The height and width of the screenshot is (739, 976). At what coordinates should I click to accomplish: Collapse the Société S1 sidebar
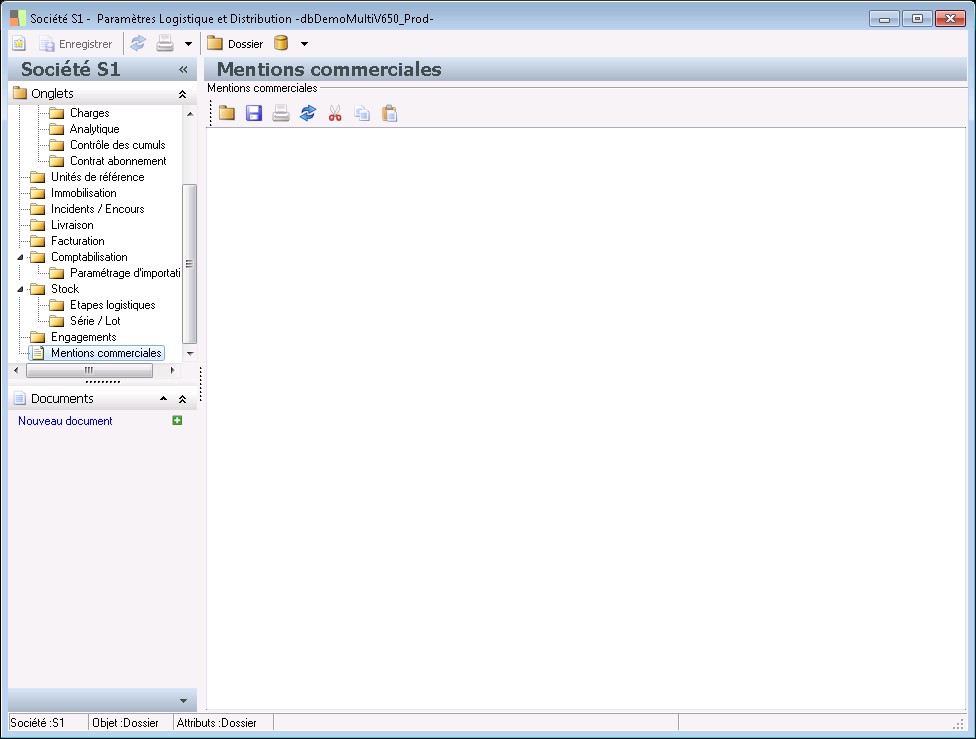pyautogui.click(x=183, y=70)
